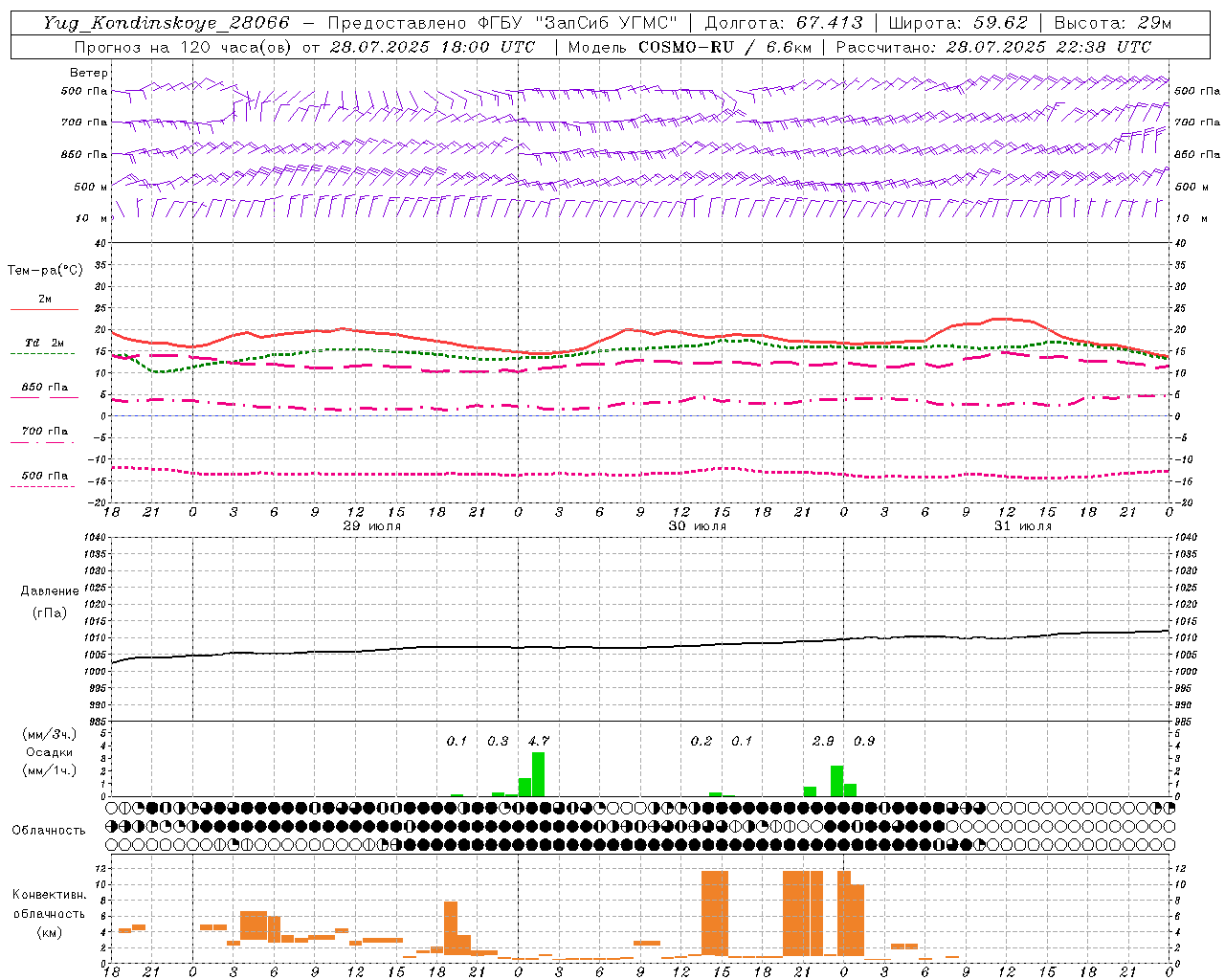Click the Облачность cloud cover label

pyautogui.click(x=49, y=830)
